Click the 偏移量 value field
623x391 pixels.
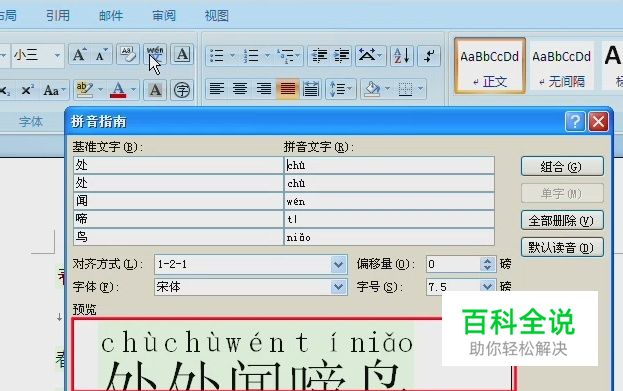[x=453, y=264]
